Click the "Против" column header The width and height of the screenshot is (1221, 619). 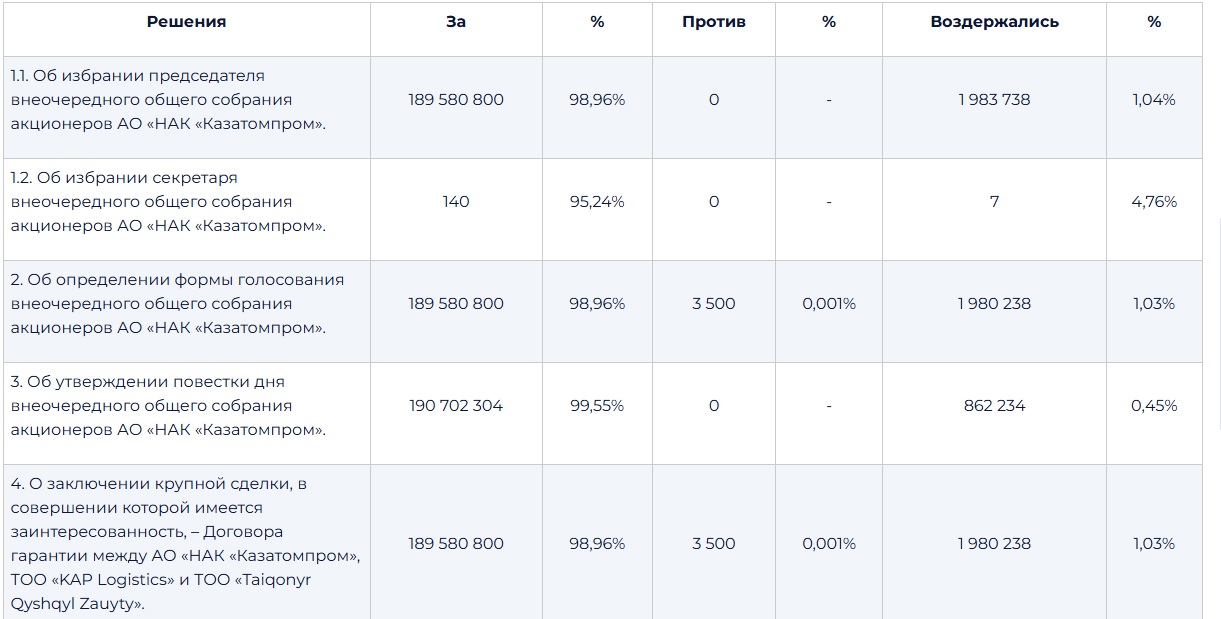point(714,22)
